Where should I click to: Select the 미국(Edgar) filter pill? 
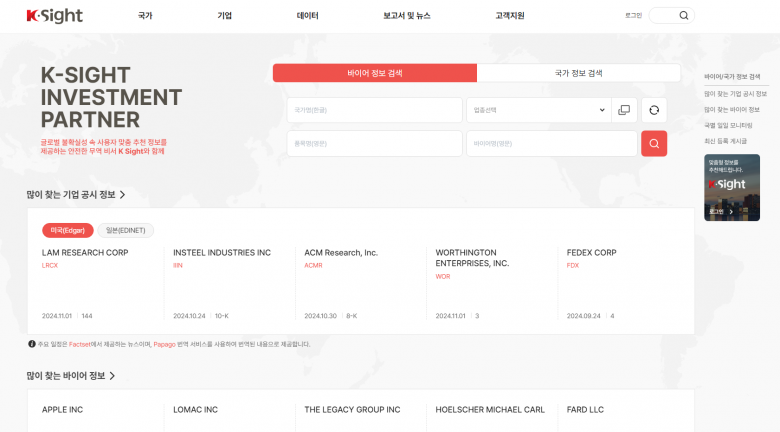[x=68, y=230]
